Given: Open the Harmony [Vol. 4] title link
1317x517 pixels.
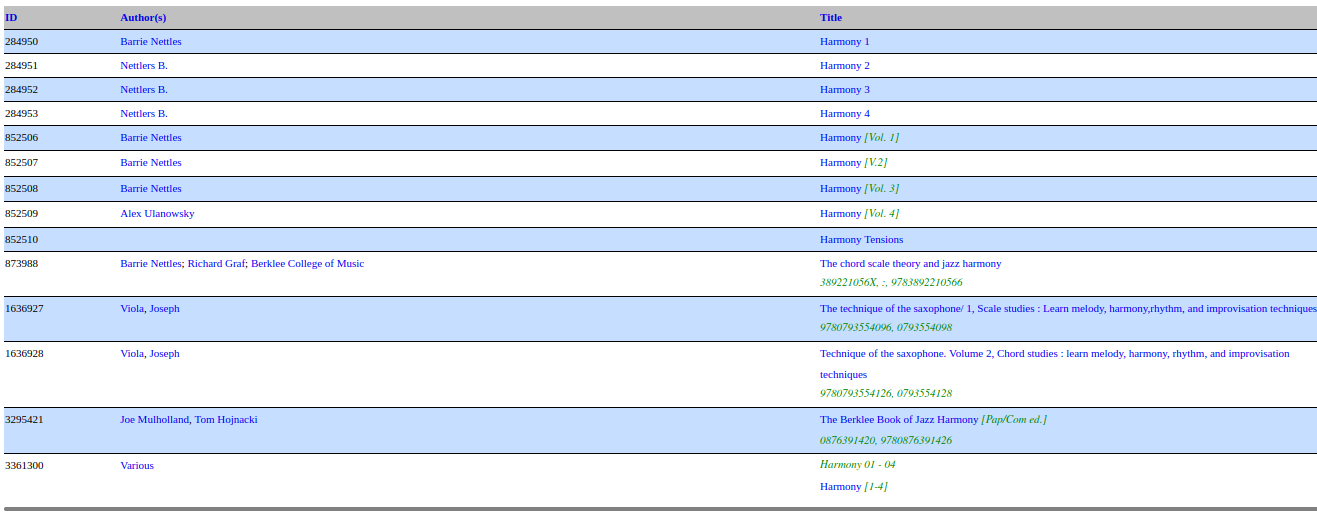Looking at the screenshot, I should (859, 213).
